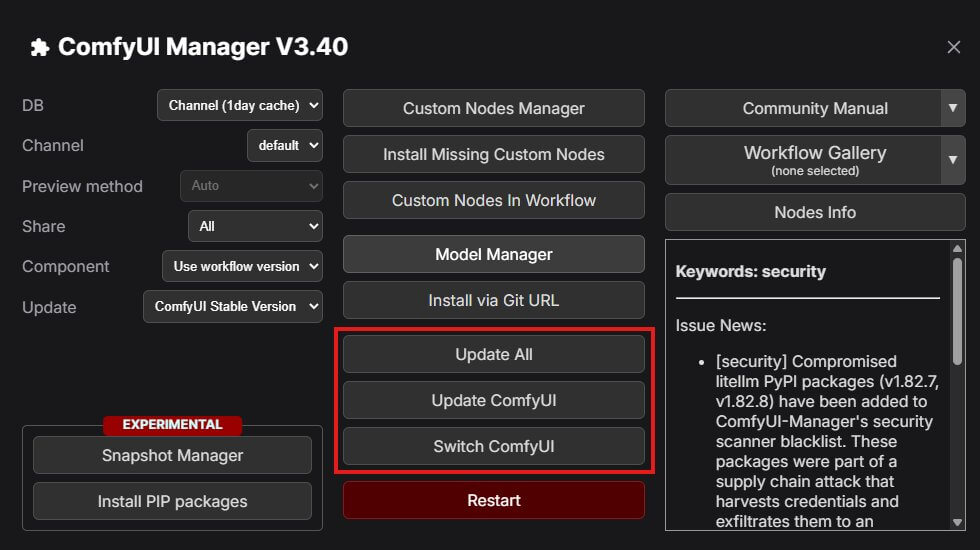Open the Channel default dropdown

pos(285,145)
